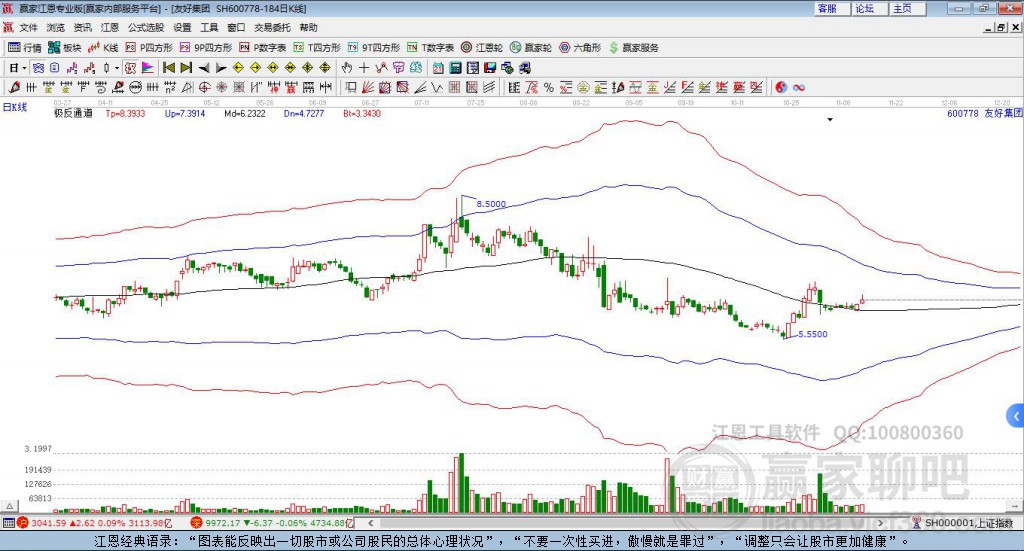Open the 设置 menu
Image resolution: width=1024 pixels, height=551 pixels.
[x=182, y=27]
